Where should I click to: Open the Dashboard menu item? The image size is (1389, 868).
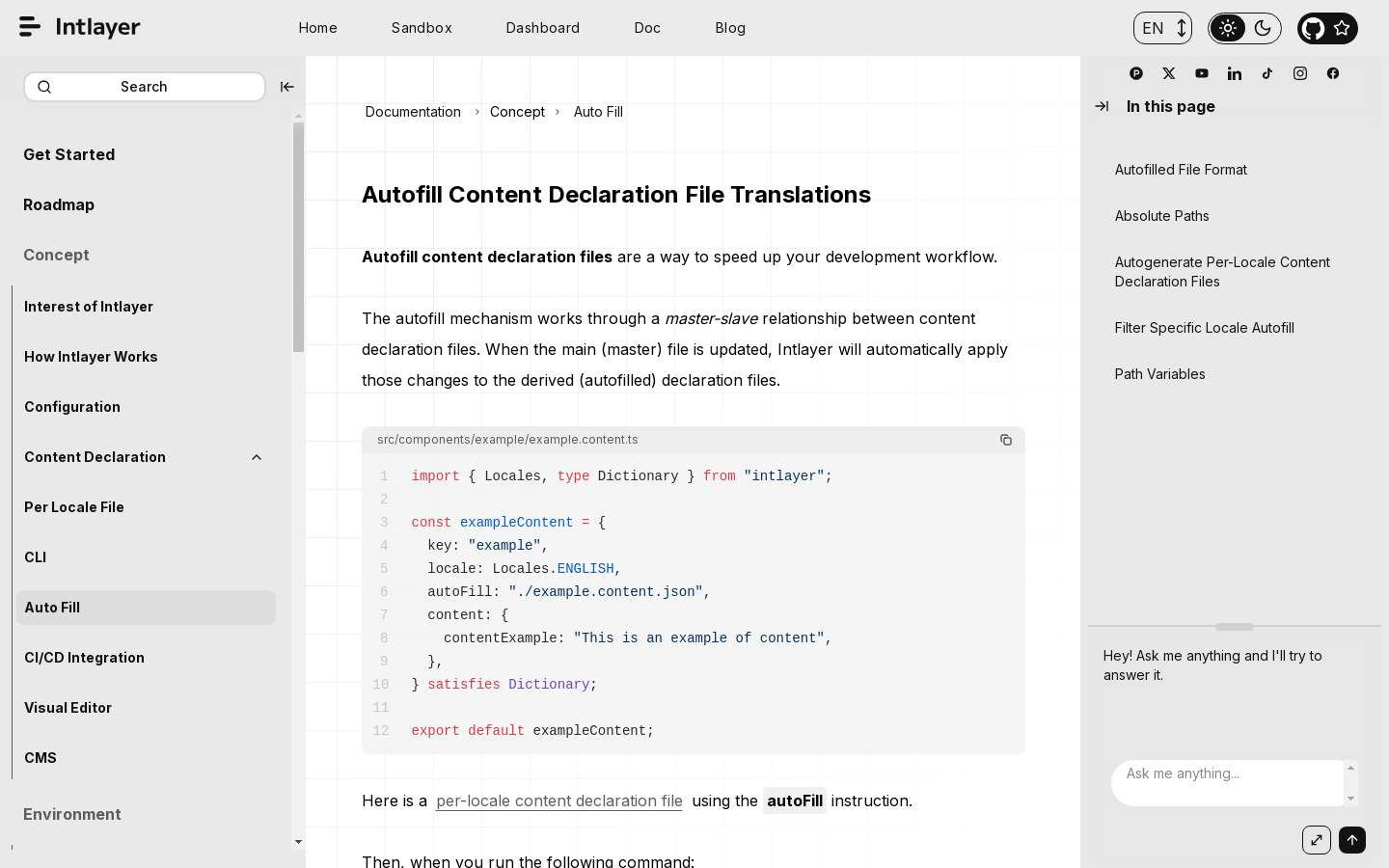(543, 28)
